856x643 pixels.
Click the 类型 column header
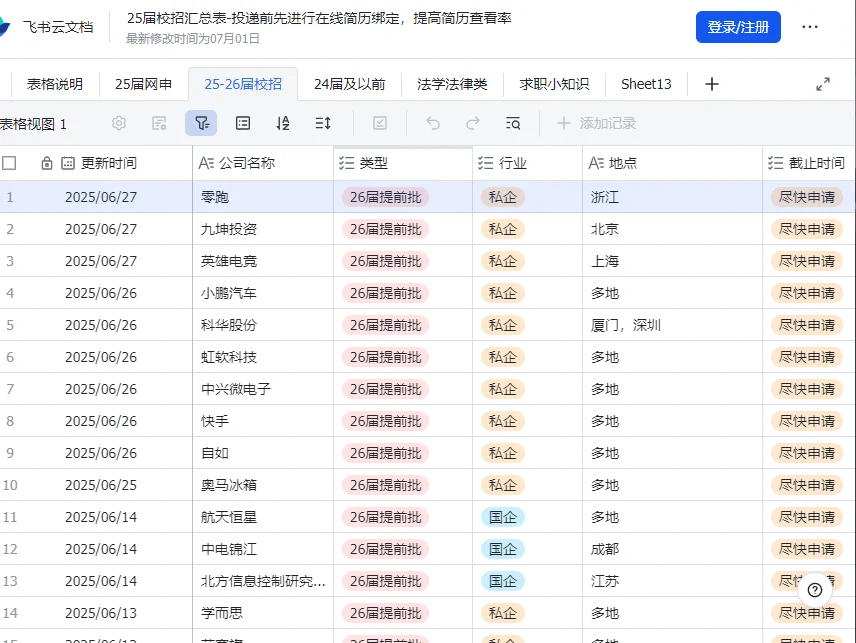pyautogui.click(x=403, y=163)
